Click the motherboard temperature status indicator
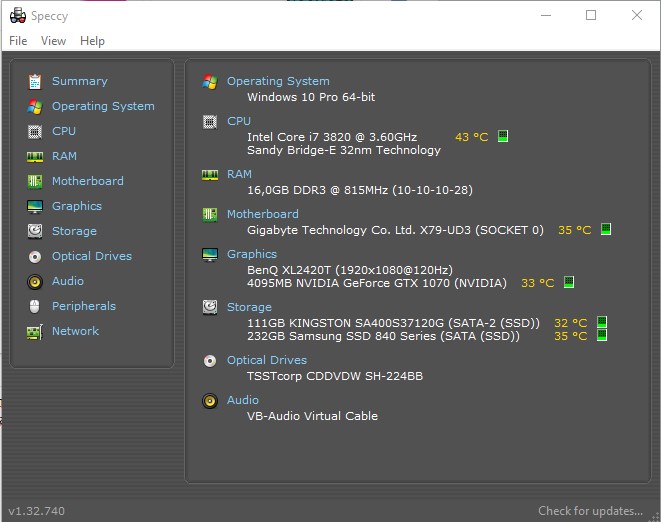The width and height of the screenshot is (661, 522). click(606, 229)
